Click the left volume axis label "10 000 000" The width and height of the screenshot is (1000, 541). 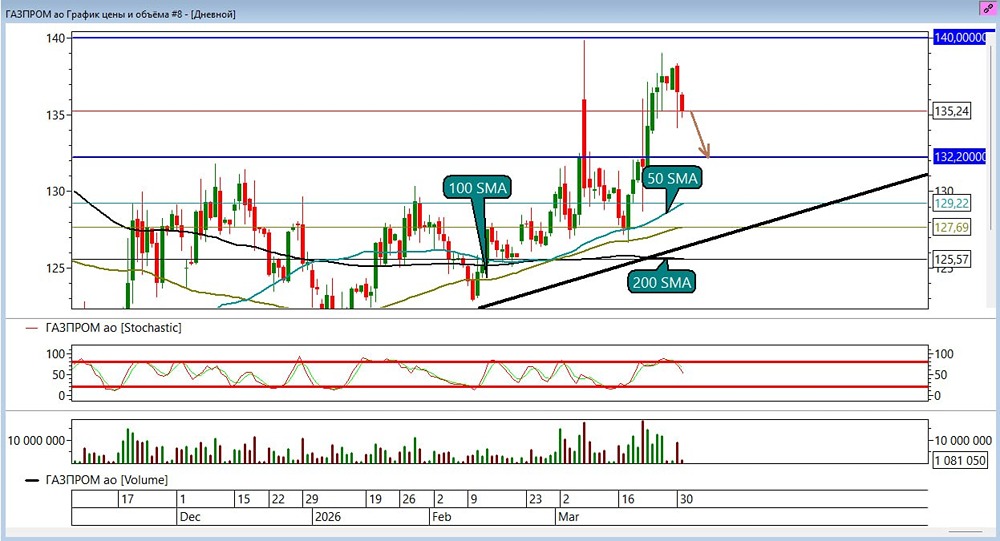tap(36, 440)
